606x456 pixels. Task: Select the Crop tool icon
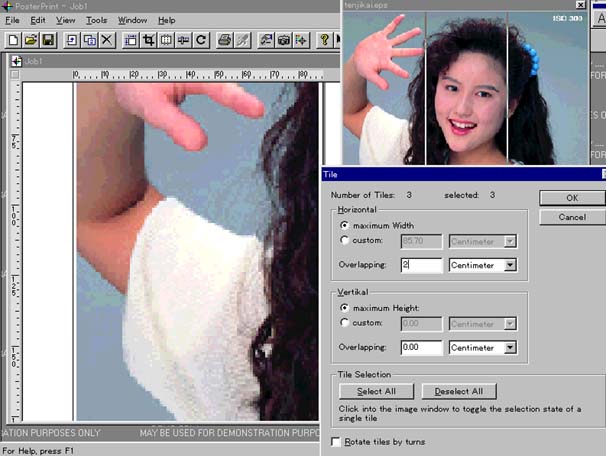coord(147,40)
